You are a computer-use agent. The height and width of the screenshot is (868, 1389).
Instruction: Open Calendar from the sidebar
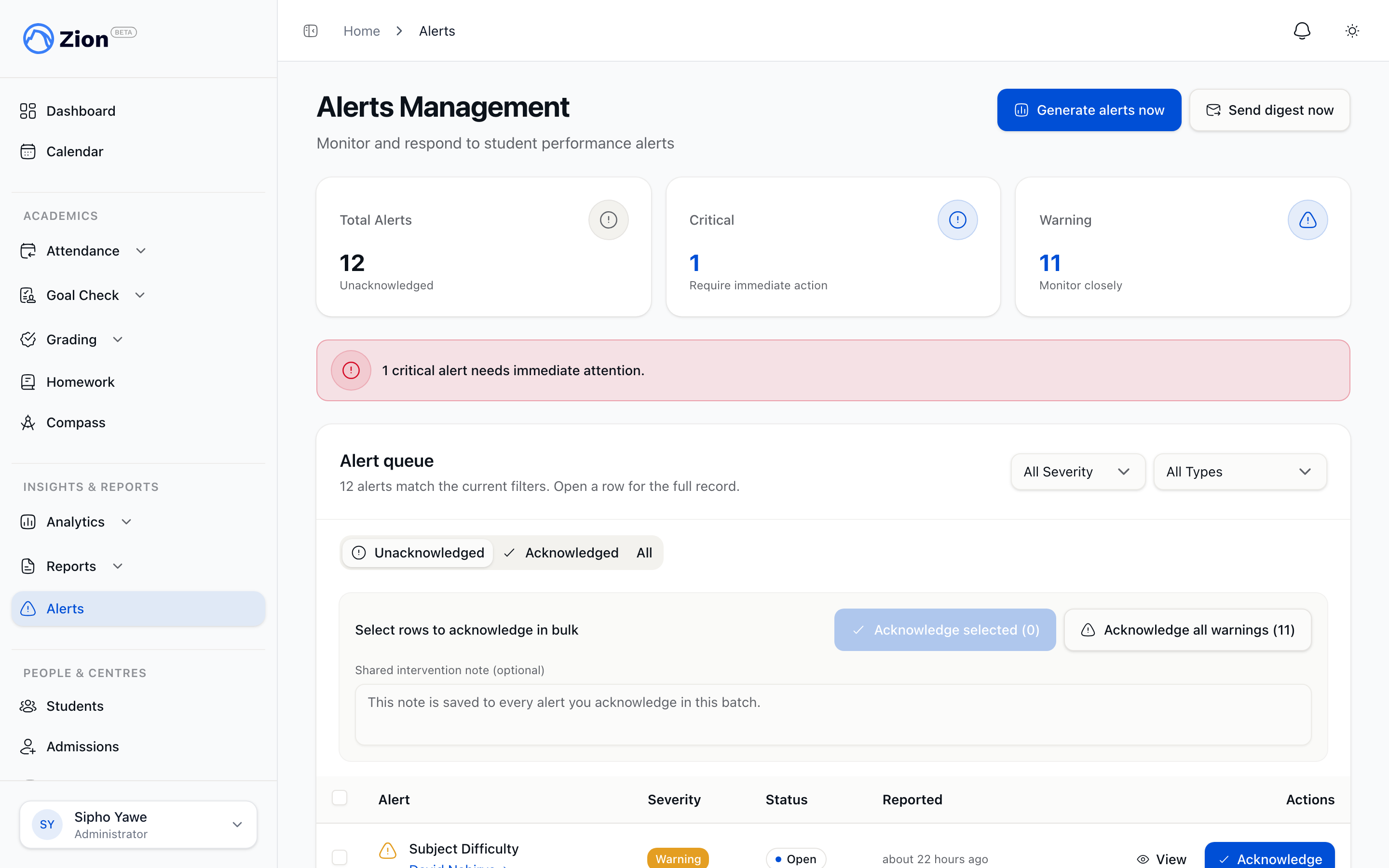point(138,151)
